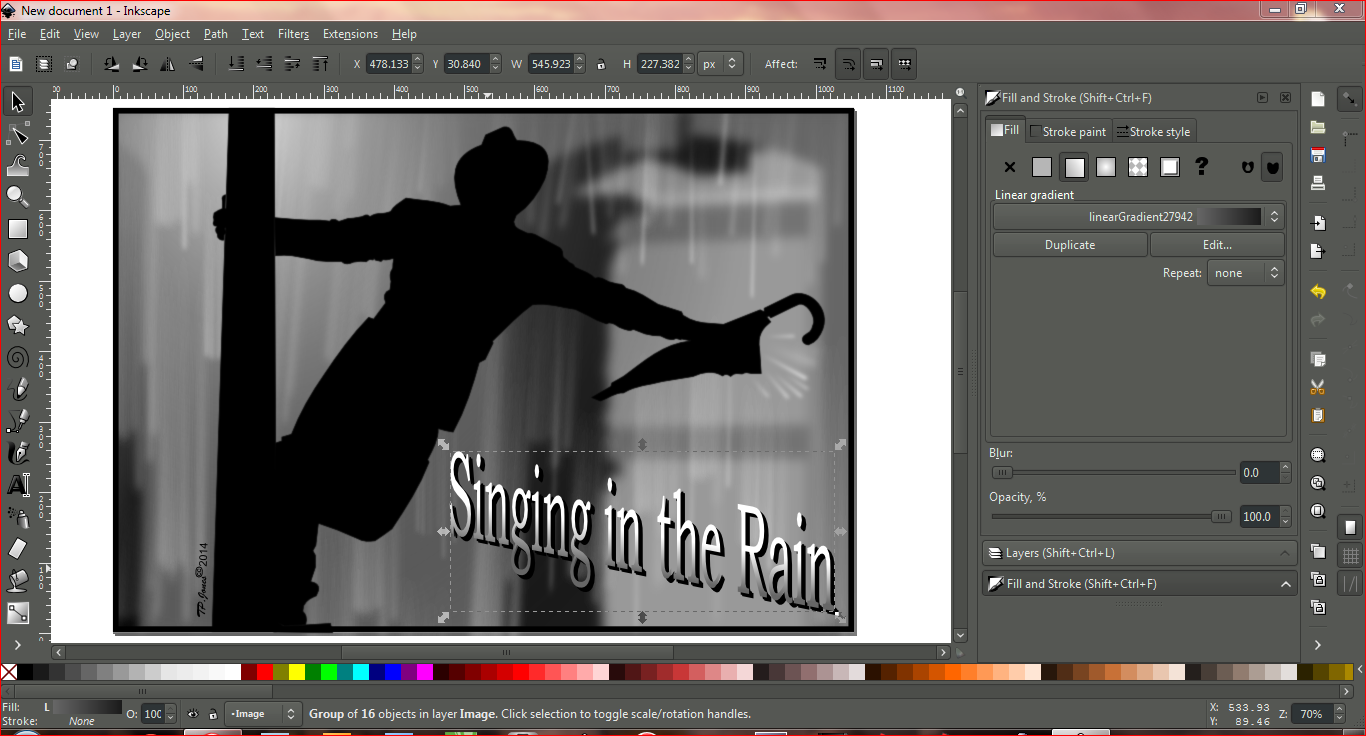Open the Image layer dropdown
Screen dimensions: 1366x736
pyautogui.click(x=263, y=714)
